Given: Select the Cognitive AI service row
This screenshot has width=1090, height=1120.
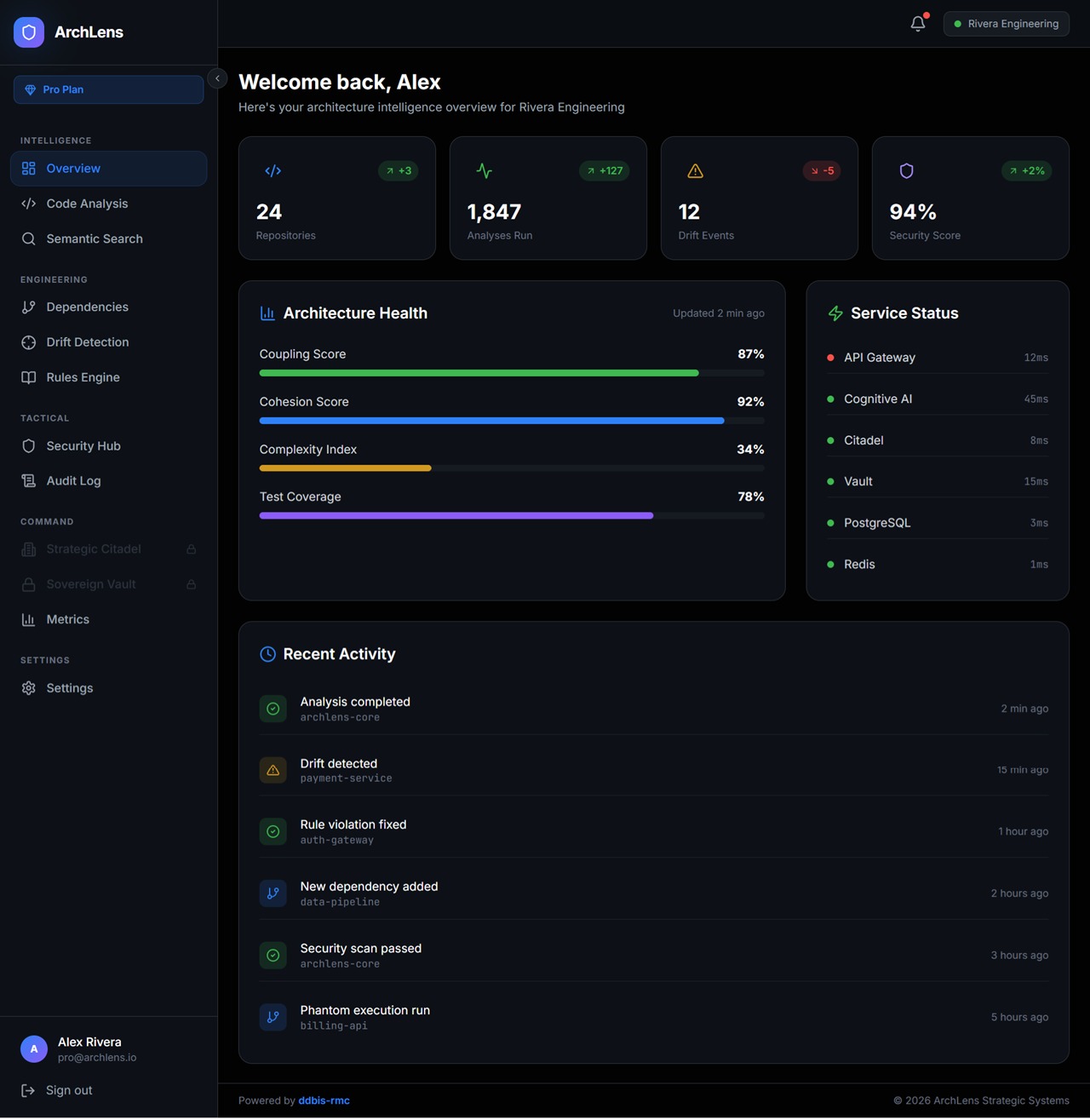Looking at the screenshot, I should coord(938,399).
